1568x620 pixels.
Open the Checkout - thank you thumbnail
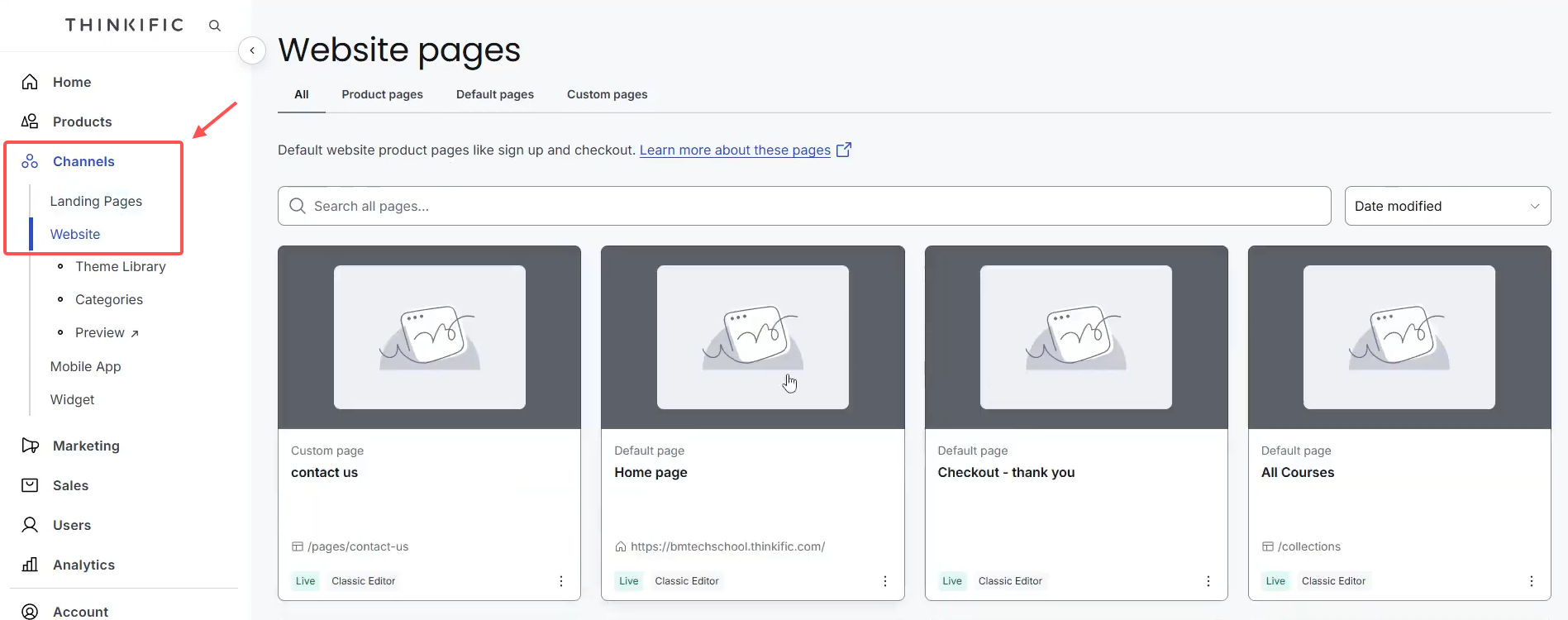1076,337
